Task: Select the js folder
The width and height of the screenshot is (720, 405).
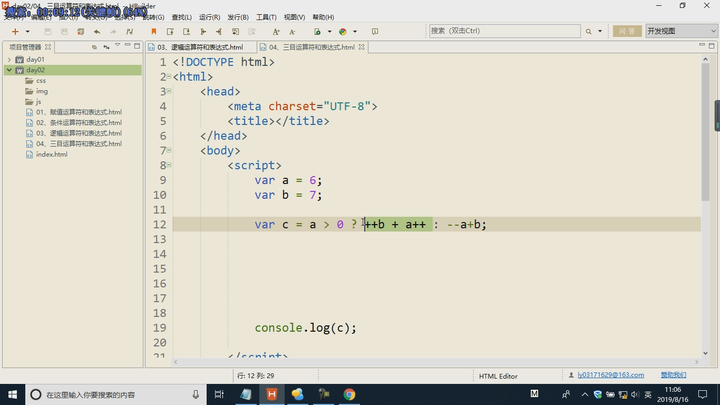Action: [39, 101]
